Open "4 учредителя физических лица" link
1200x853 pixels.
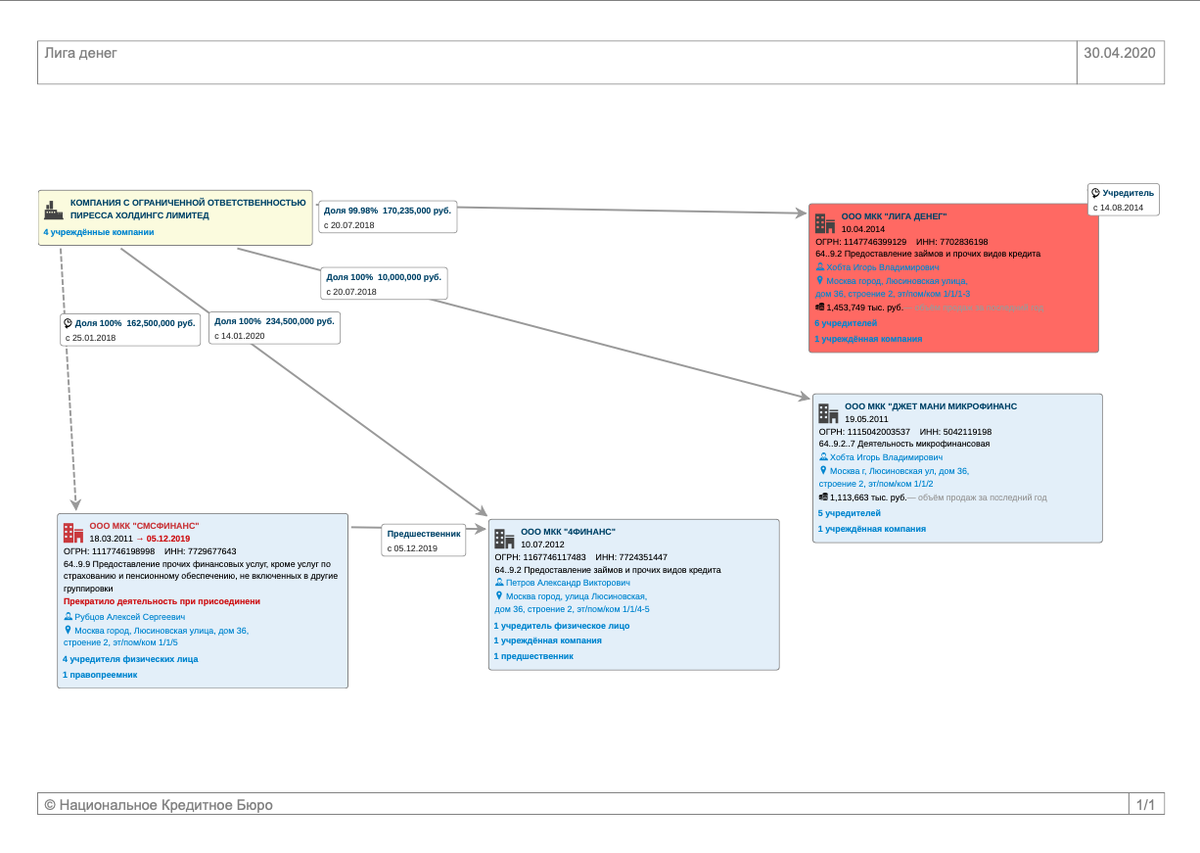pos(131,659)
